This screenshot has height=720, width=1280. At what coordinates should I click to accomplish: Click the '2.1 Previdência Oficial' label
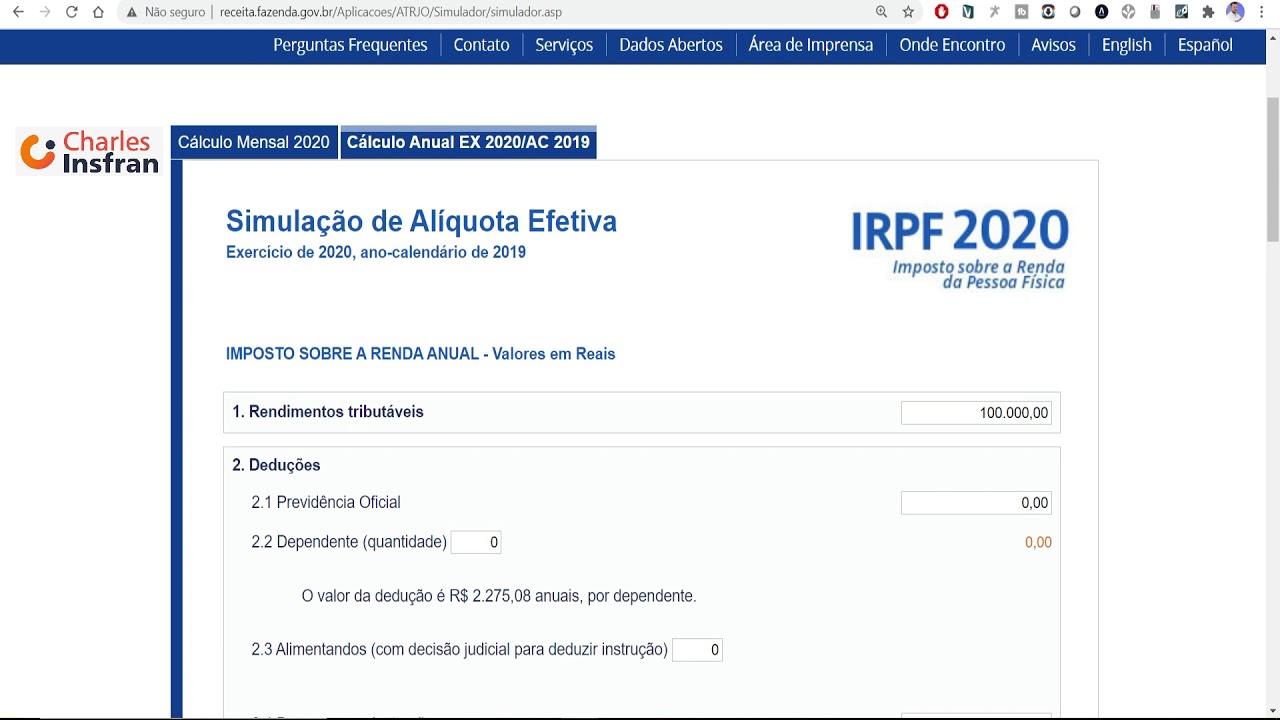(x=326, y=502)
